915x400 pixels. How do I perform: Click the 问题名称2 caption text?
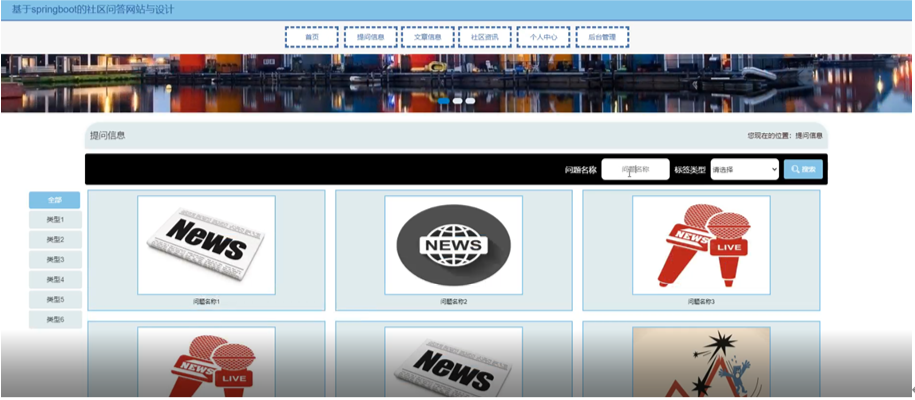tap(454, 302)
